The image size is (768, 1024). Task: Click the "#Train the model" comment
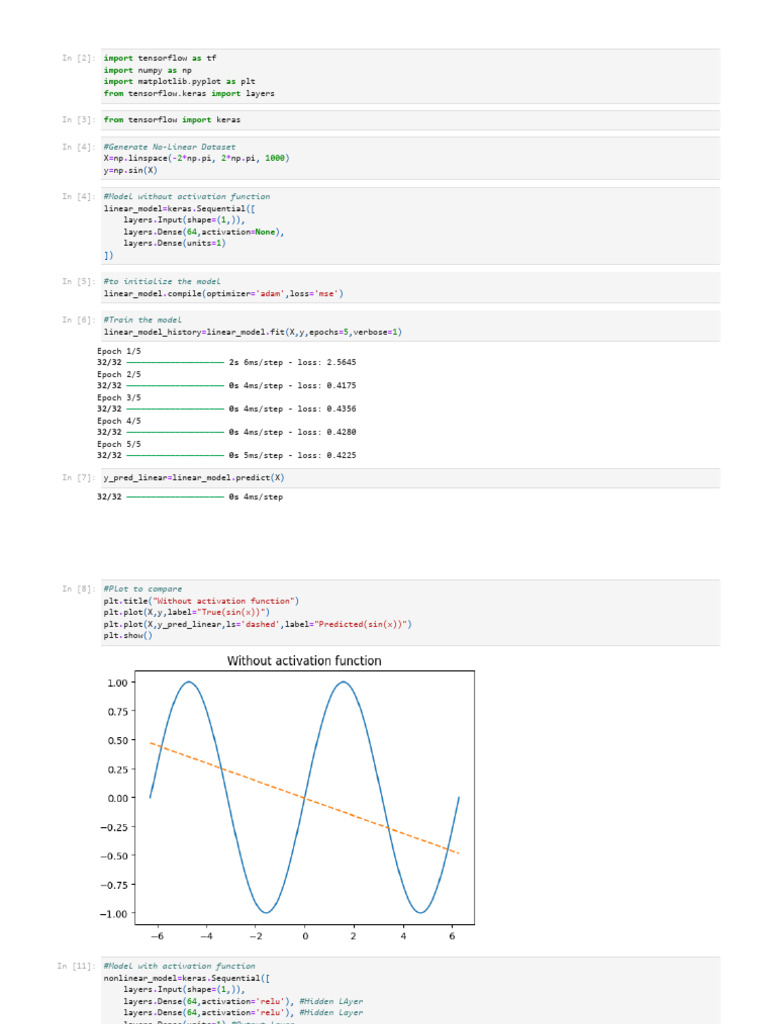point(142,320)
